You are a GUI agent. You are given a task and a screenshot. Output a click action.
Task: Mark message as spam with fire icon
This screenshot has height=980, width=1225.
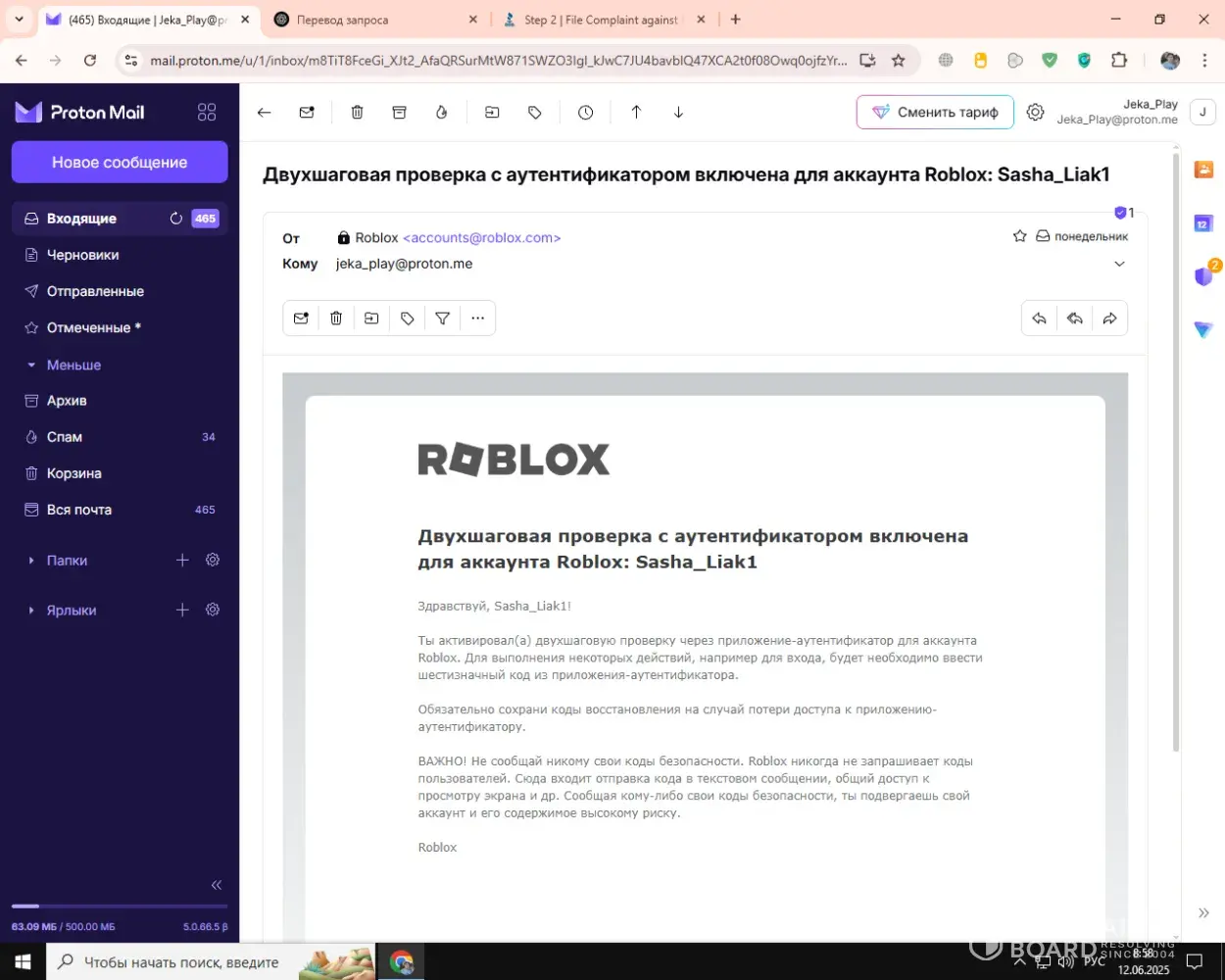click(x=441, y=113)
